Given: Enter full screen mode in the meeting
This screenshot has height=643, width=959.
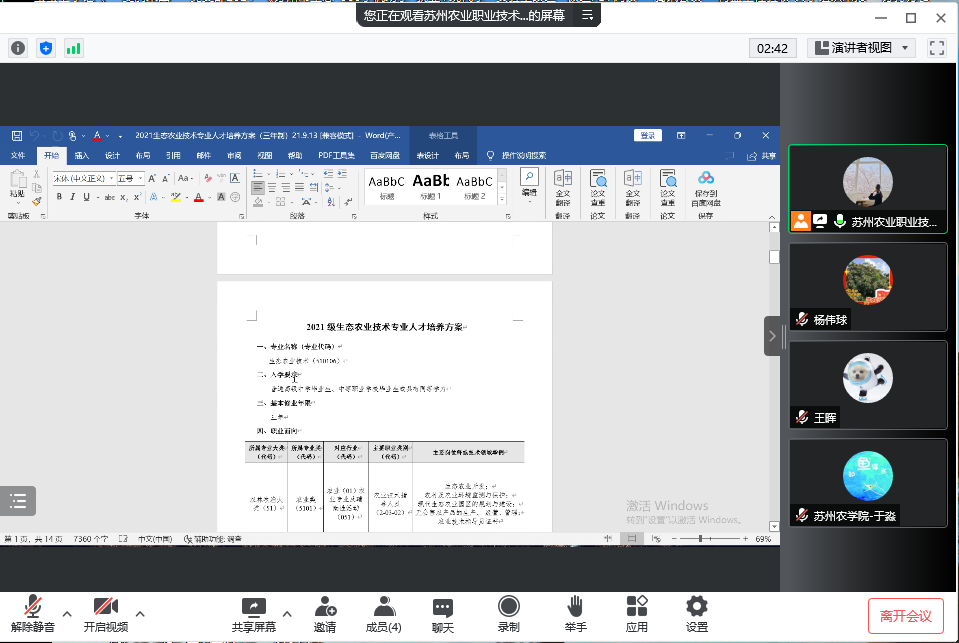Looking at the screenshot, I should click(x=937, y=48).
